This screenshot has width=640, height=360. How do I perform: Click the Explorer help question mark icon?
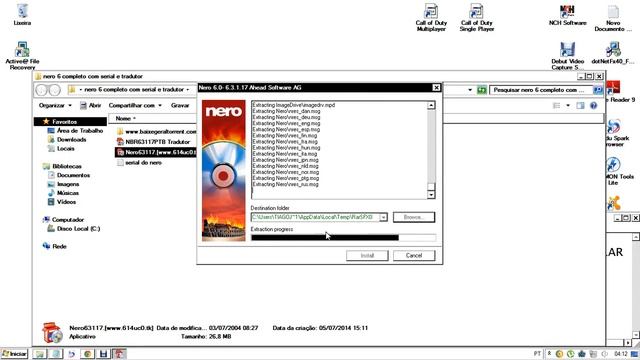(593, 106)
